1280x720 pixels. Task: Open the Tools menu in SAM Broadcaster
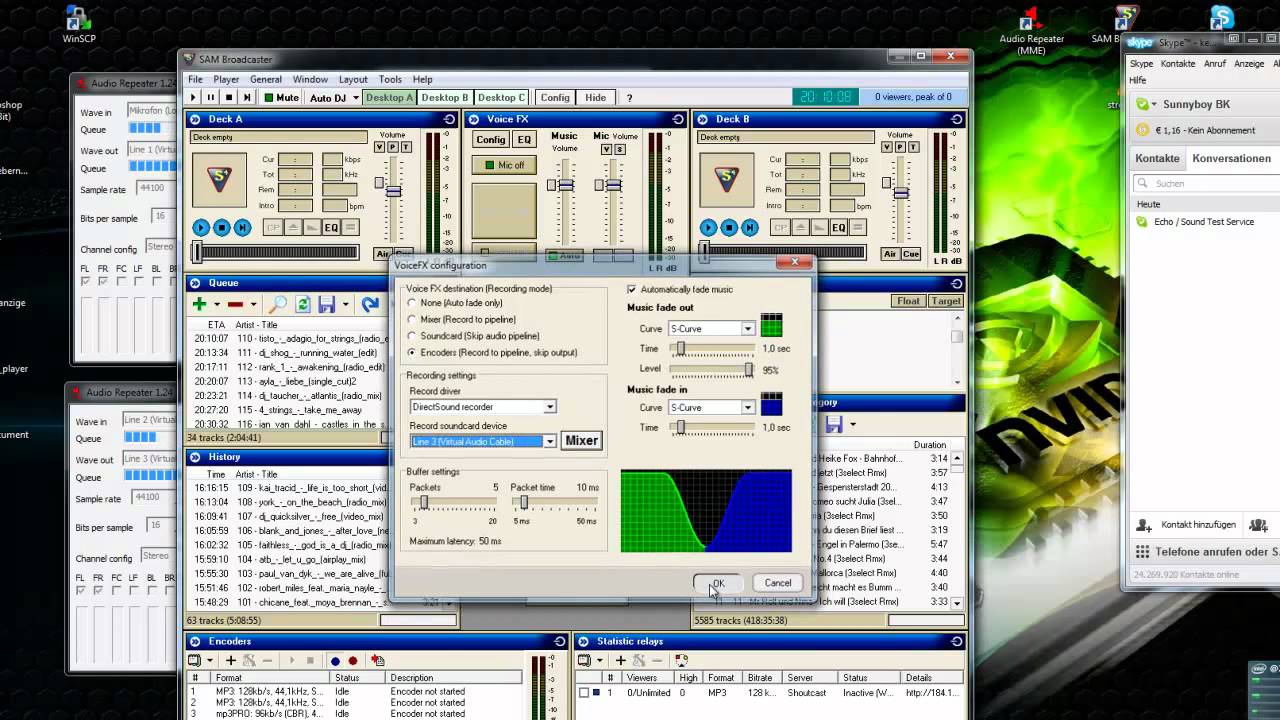point(390,80)
